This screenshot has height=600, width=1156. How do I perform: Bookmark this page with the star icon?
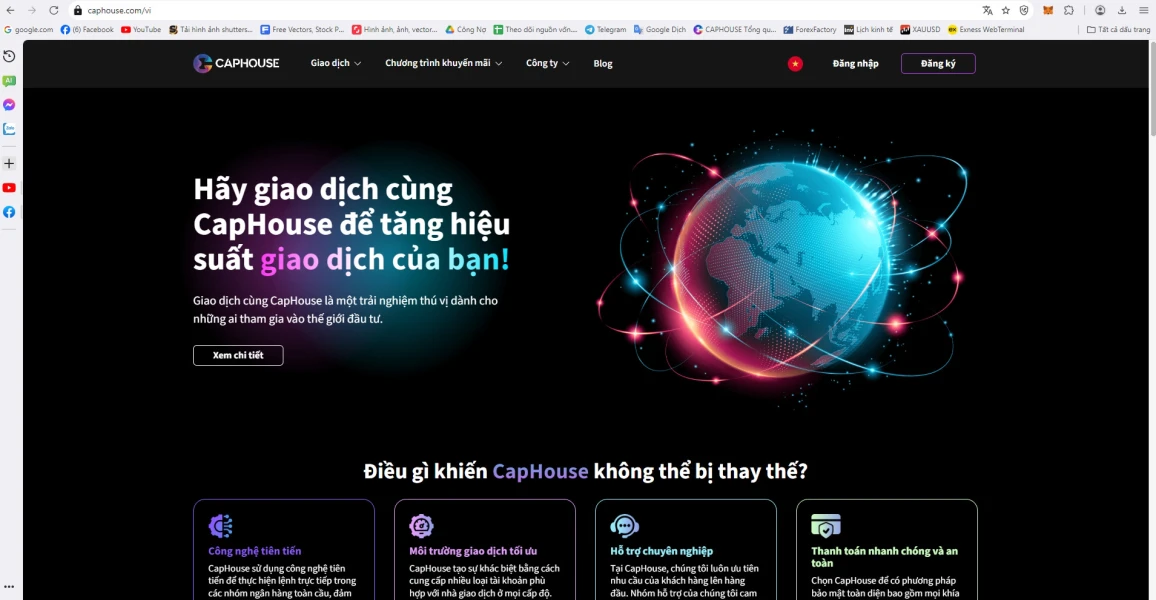(1006, 10)
